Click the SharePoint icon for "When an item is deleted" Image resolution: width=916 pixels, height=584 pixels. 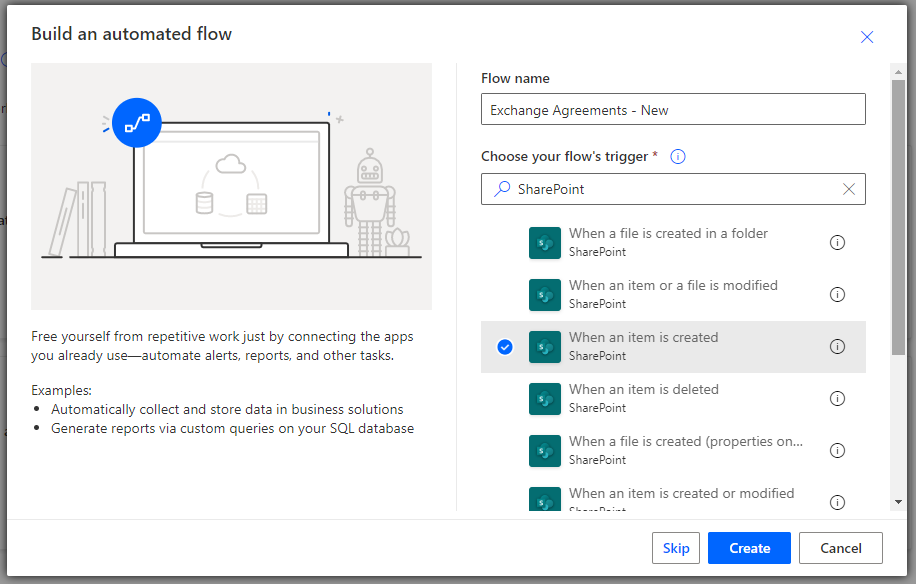click(545, 398)
